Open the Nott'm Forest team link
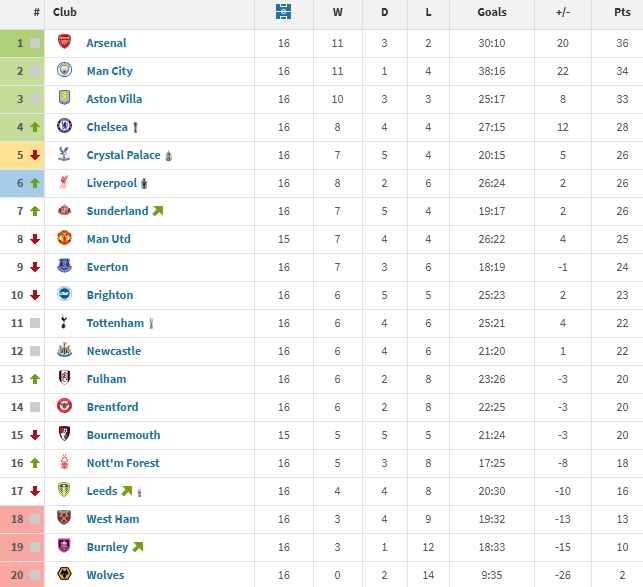The height and width of the screenshot is (587, 643). point(122,463)
